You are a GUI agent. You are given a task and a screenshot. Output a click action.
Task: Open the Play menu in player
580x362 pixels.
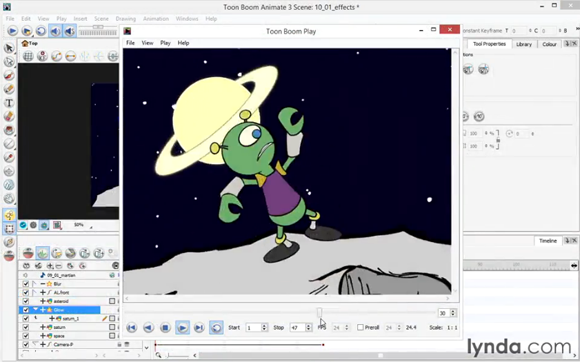(x=165, y=43)
